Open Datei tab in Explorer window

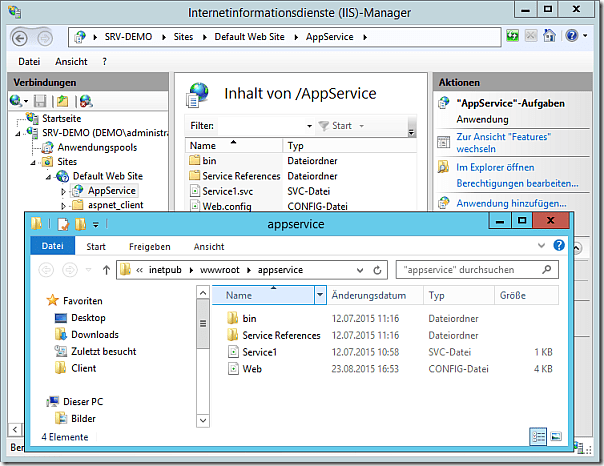52,246
